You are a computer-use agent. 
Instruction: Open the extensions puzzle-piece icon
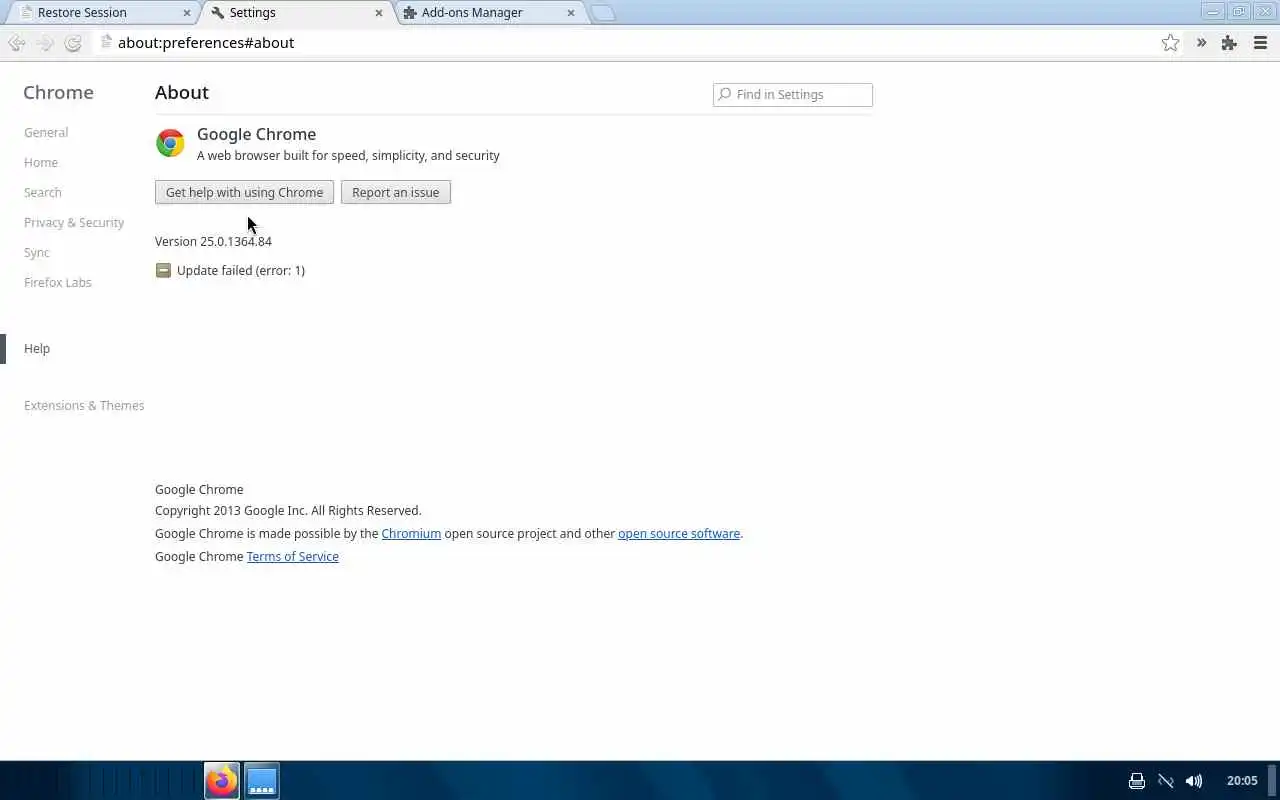[1229, 43]
